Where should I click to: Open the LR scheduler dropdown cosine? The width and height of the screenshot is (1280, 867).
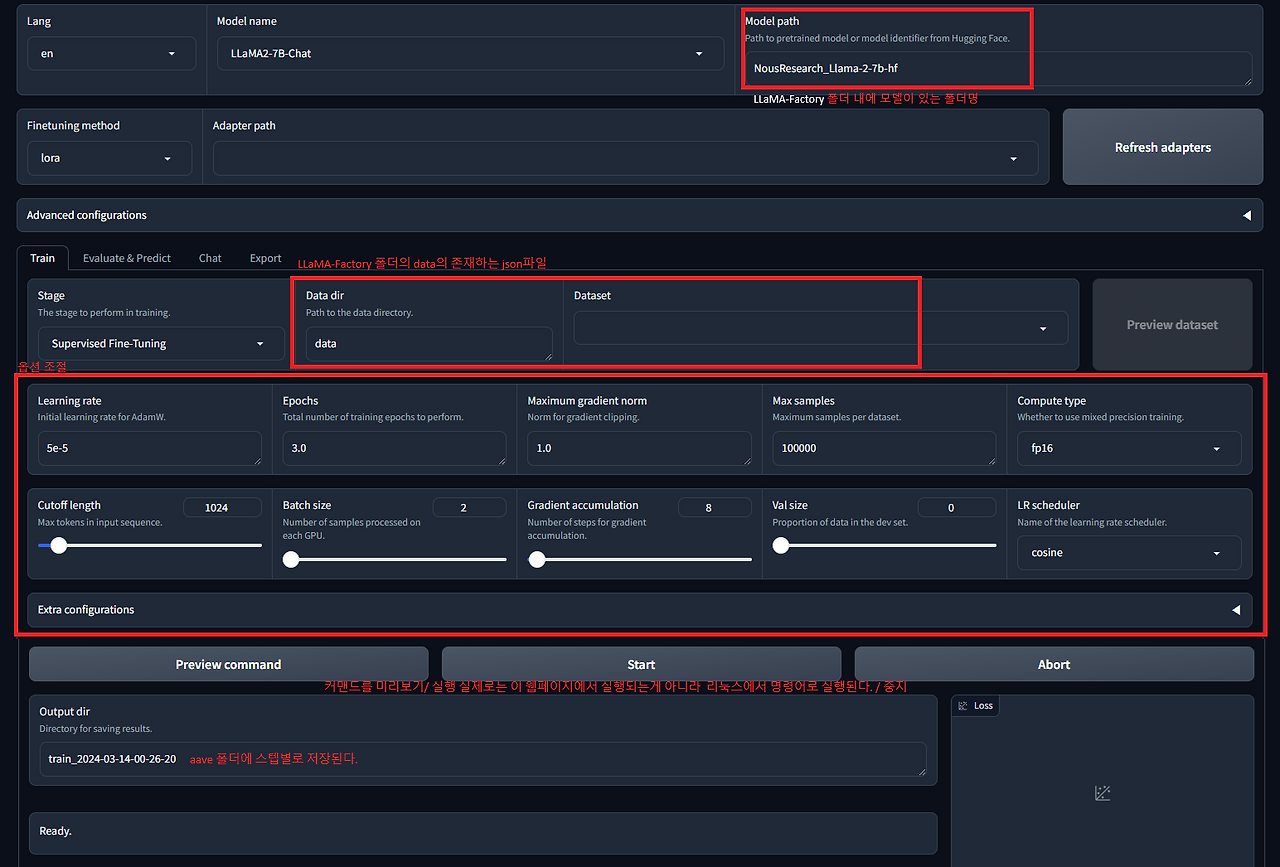pyautogui.click(x=1129, y=552)
